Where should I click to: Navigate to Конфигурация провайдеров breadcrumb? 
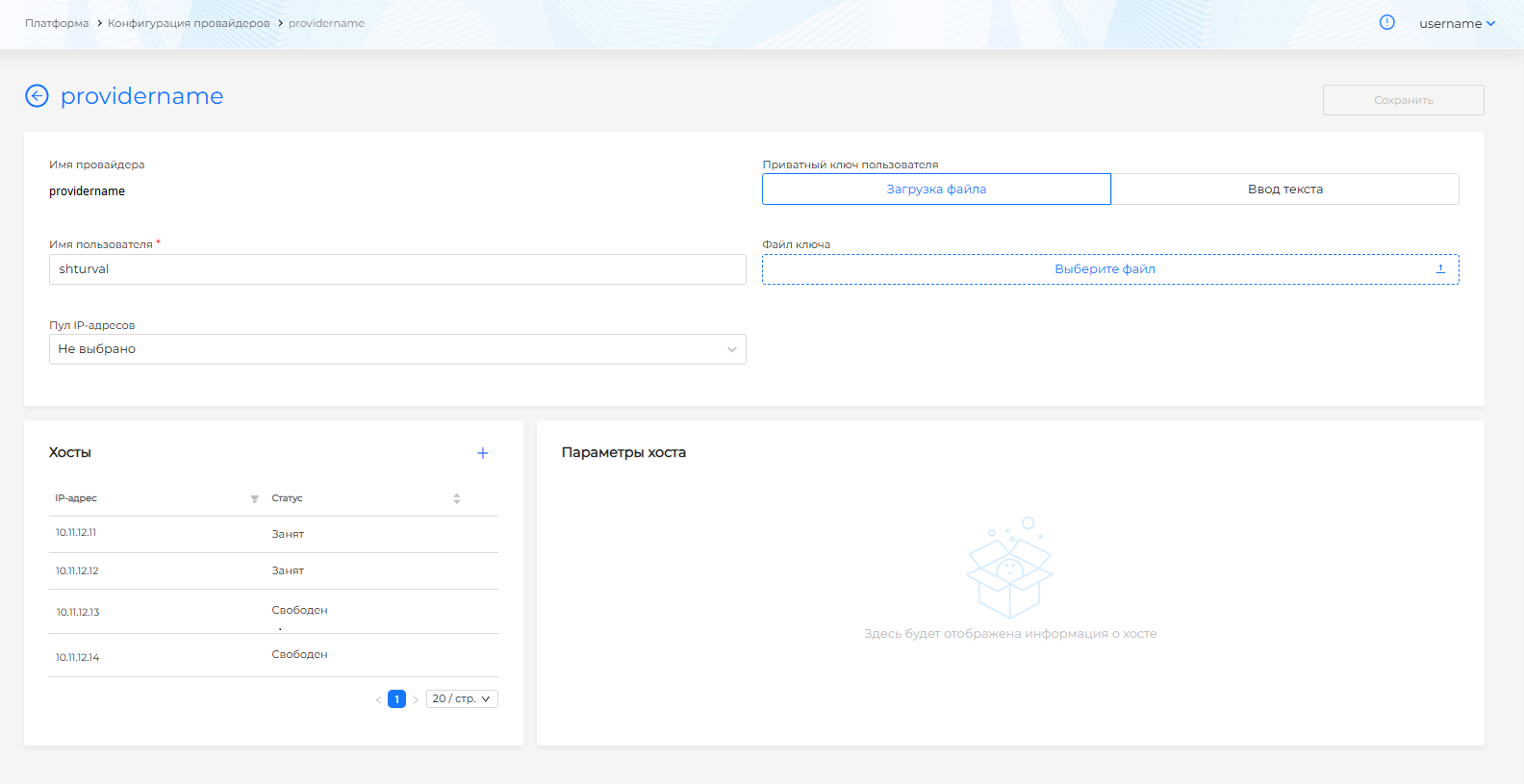coord(189,23)
